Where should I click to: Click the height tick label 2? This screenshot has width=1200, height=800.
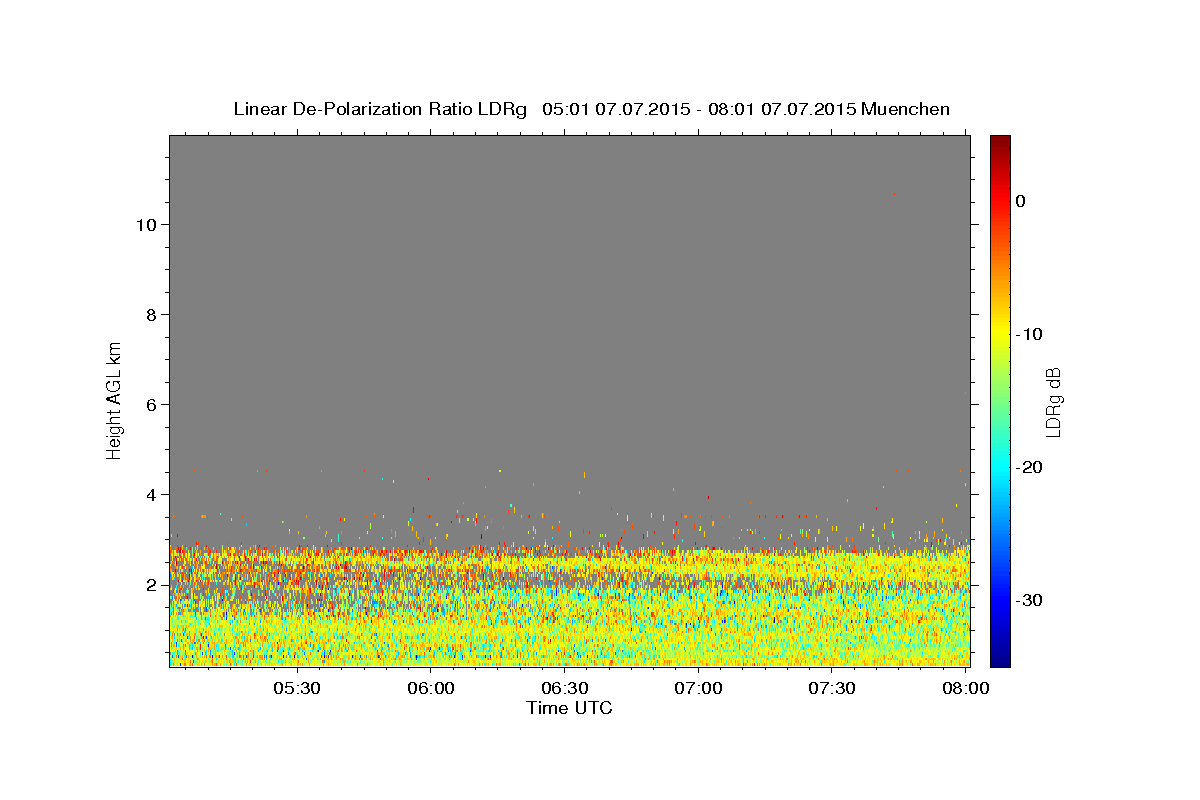tap(152, 585)
